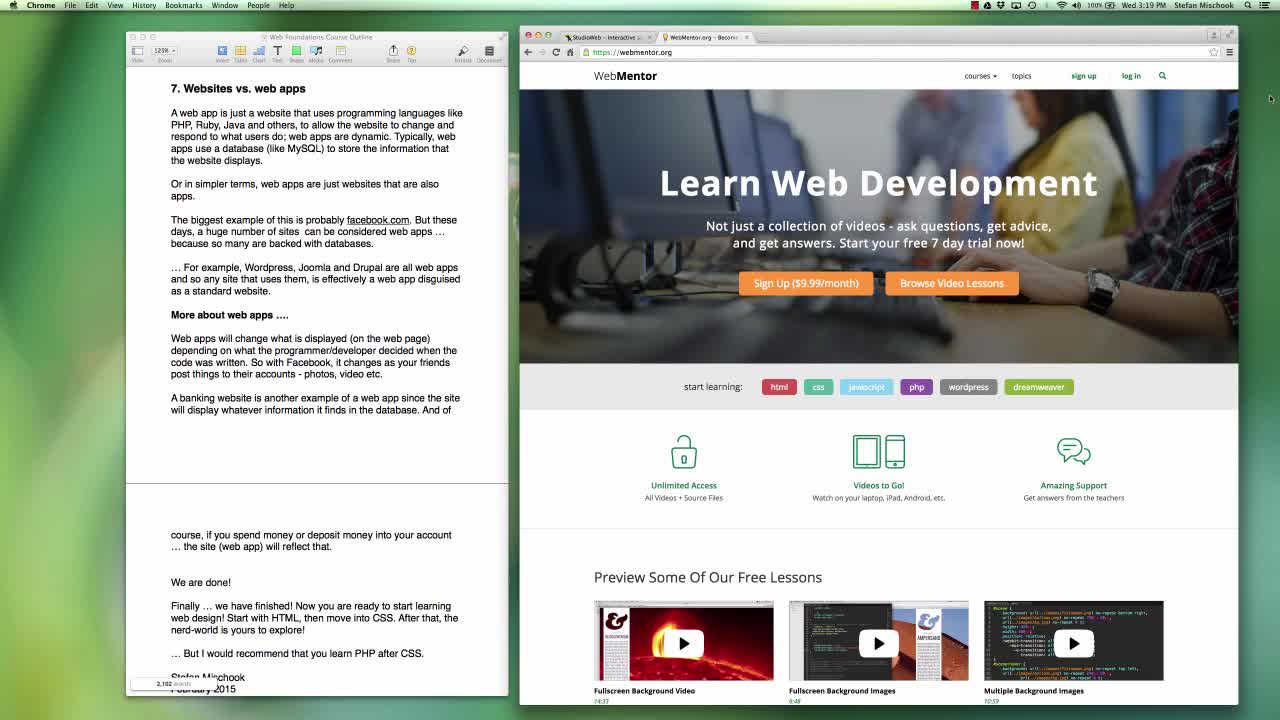The image size is (1280, 720).
Task: Click the Dropbox icon in menu bar
Action: tap(1001, 5)
